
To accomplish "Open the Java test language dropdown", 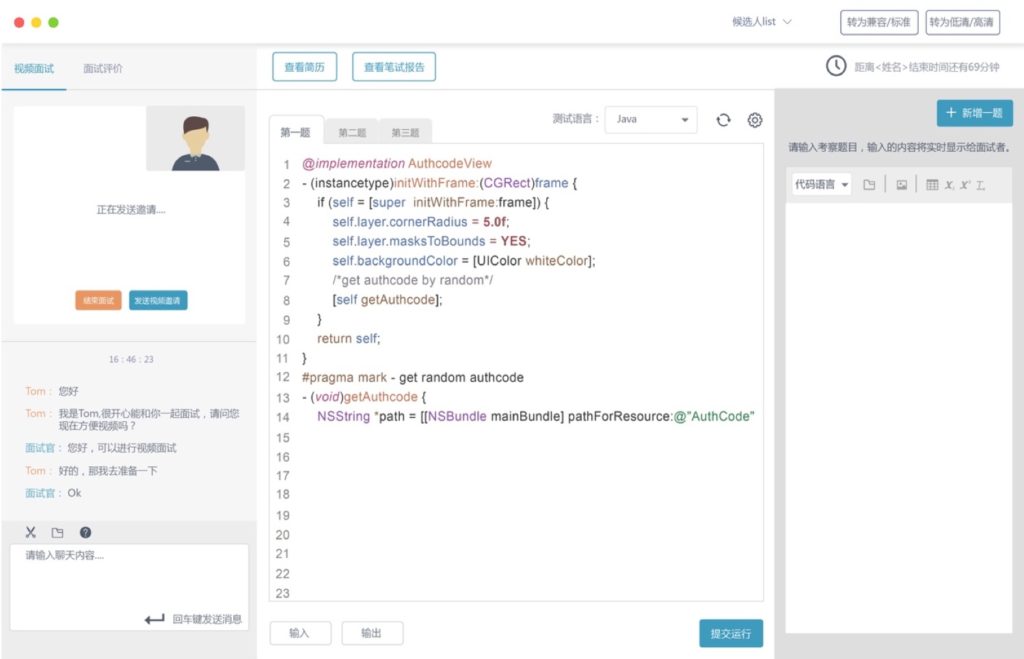I will pos(651,119).
